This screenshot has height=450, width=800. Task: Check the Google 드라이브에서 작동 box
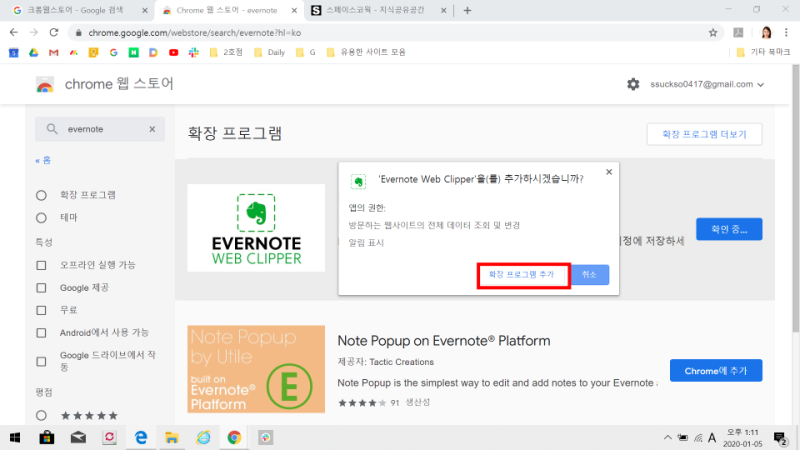click(x=41, y=362)
